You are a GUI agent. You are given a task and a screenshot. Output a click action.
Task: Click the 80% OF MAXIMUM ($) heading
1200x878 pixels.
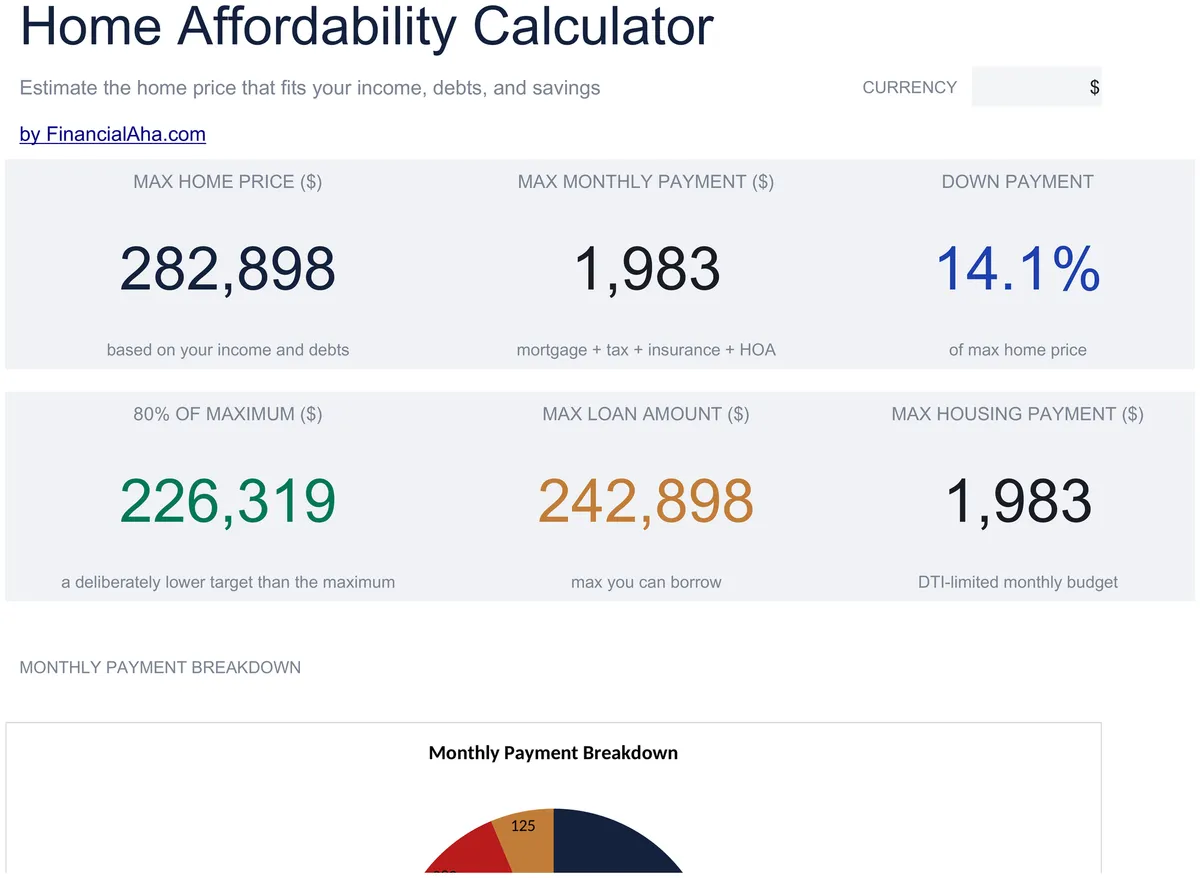point(228,414)
